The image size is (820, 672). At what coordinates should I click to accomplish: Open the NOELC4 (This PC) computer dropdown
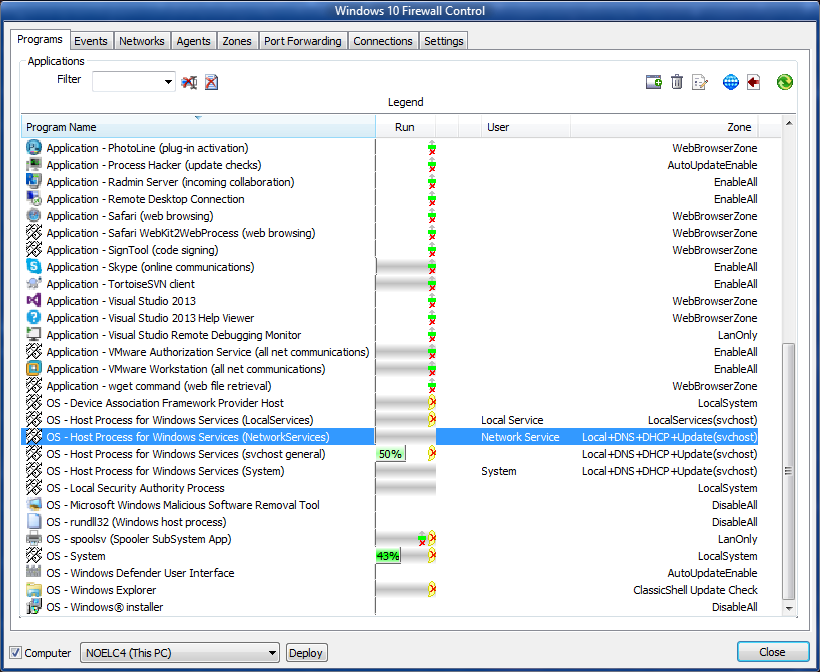(x=180, y=653)
